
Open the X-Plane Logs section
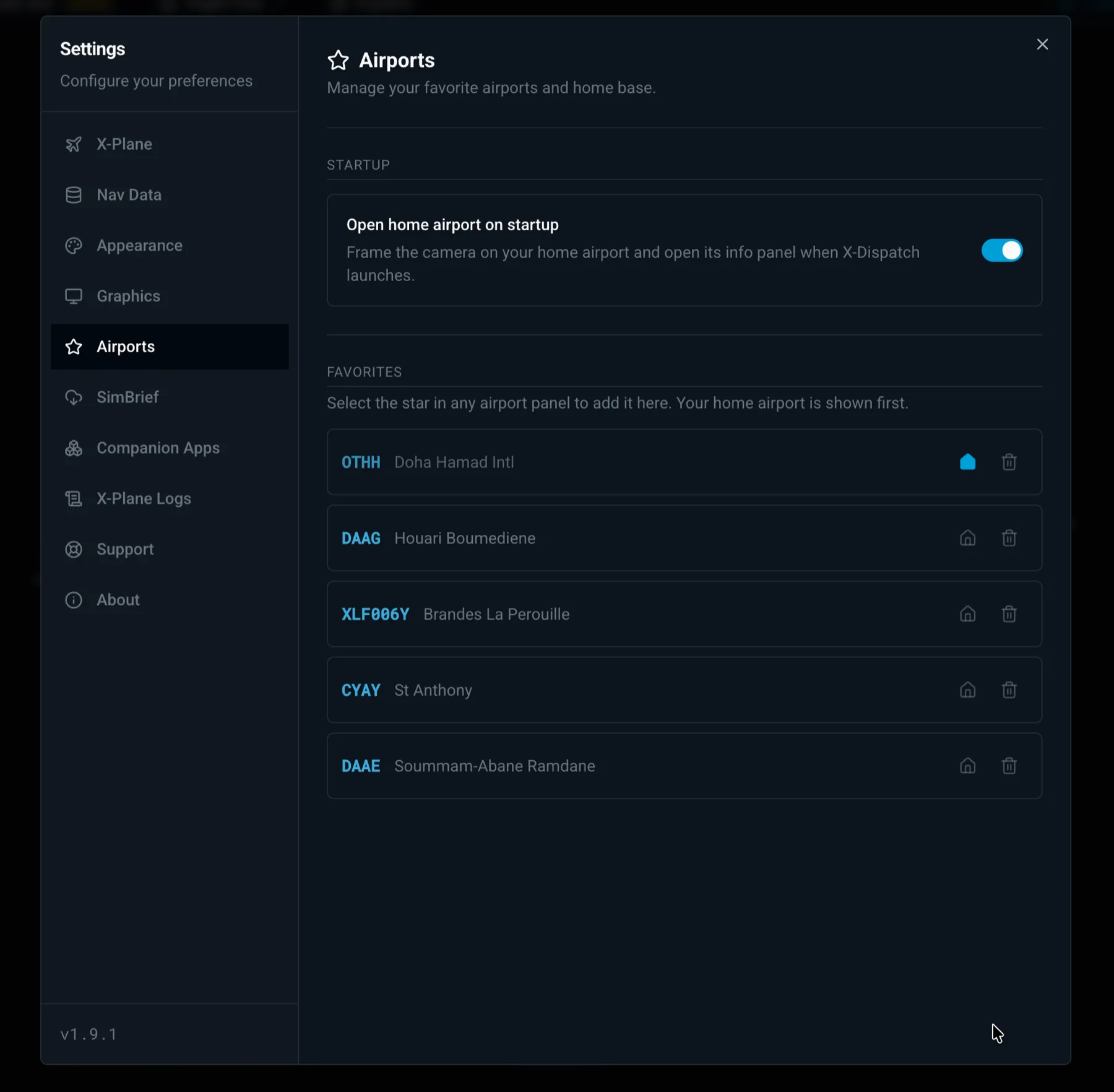coord(170,499)
